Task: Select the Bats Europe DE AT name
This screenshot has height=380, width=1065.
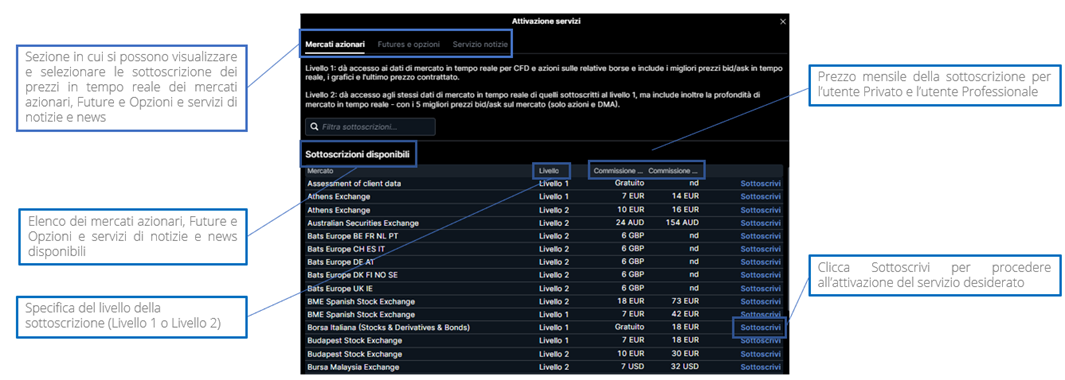Action: (341, 262)
